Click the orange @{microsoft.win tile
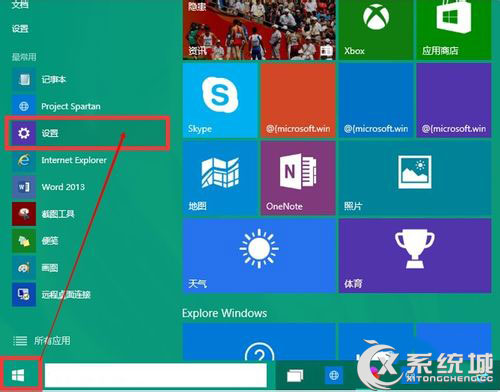500x392 pixels. pyautogui.click(x=298, y=100)
